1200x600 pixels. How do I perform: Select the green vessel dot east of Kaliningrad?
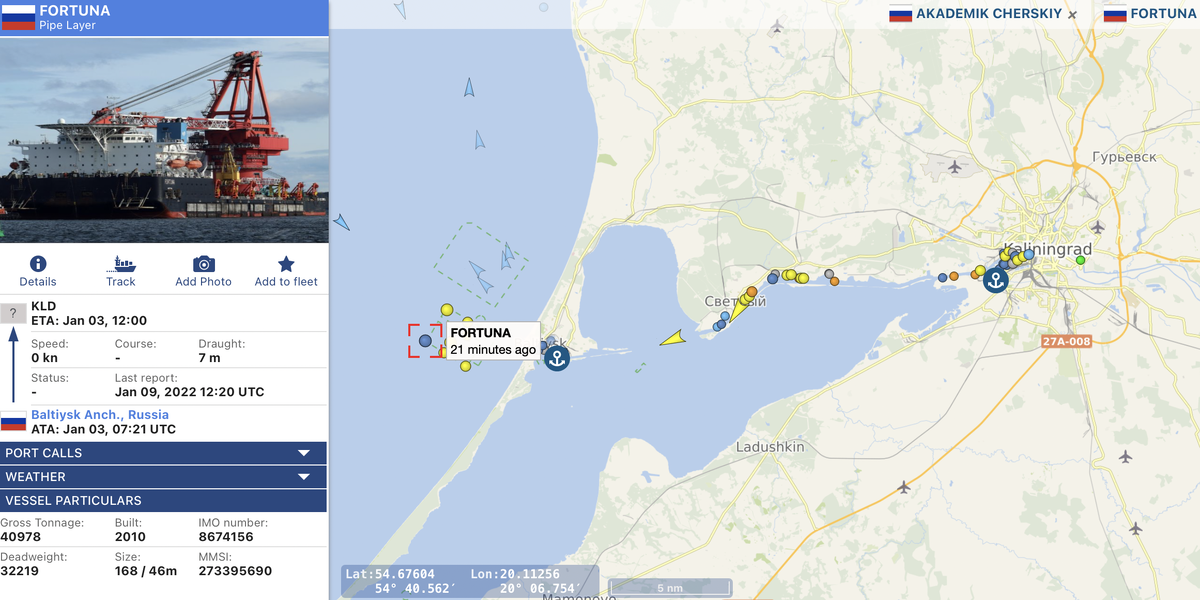pos(1080,260)
